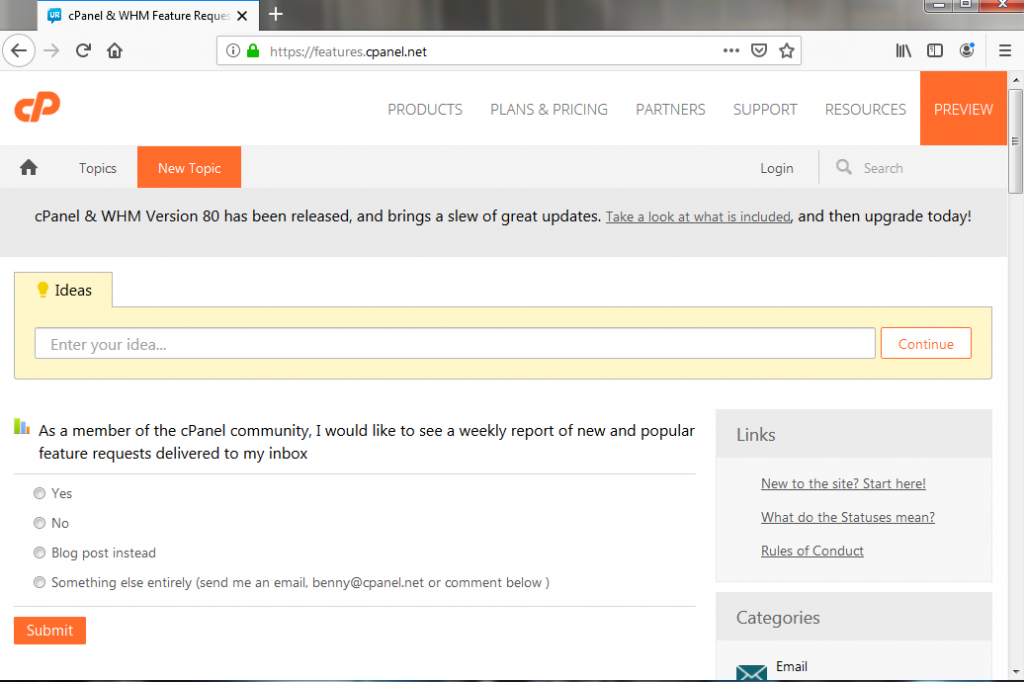Open the page actions three-dot menu
The height and width of the screenshot is (682, 1024).
coord(731,50)
